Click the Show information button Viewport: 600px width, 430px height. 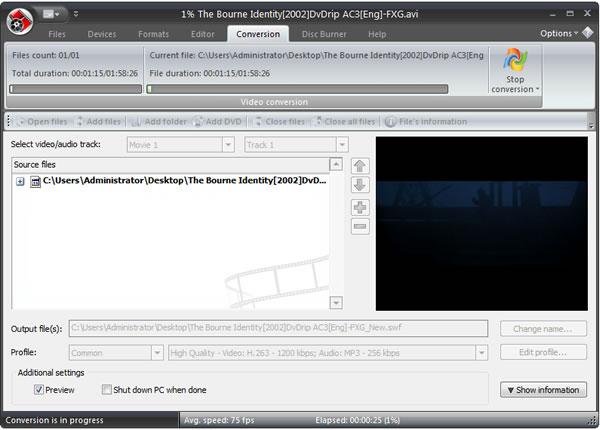[x=543, y=390]
